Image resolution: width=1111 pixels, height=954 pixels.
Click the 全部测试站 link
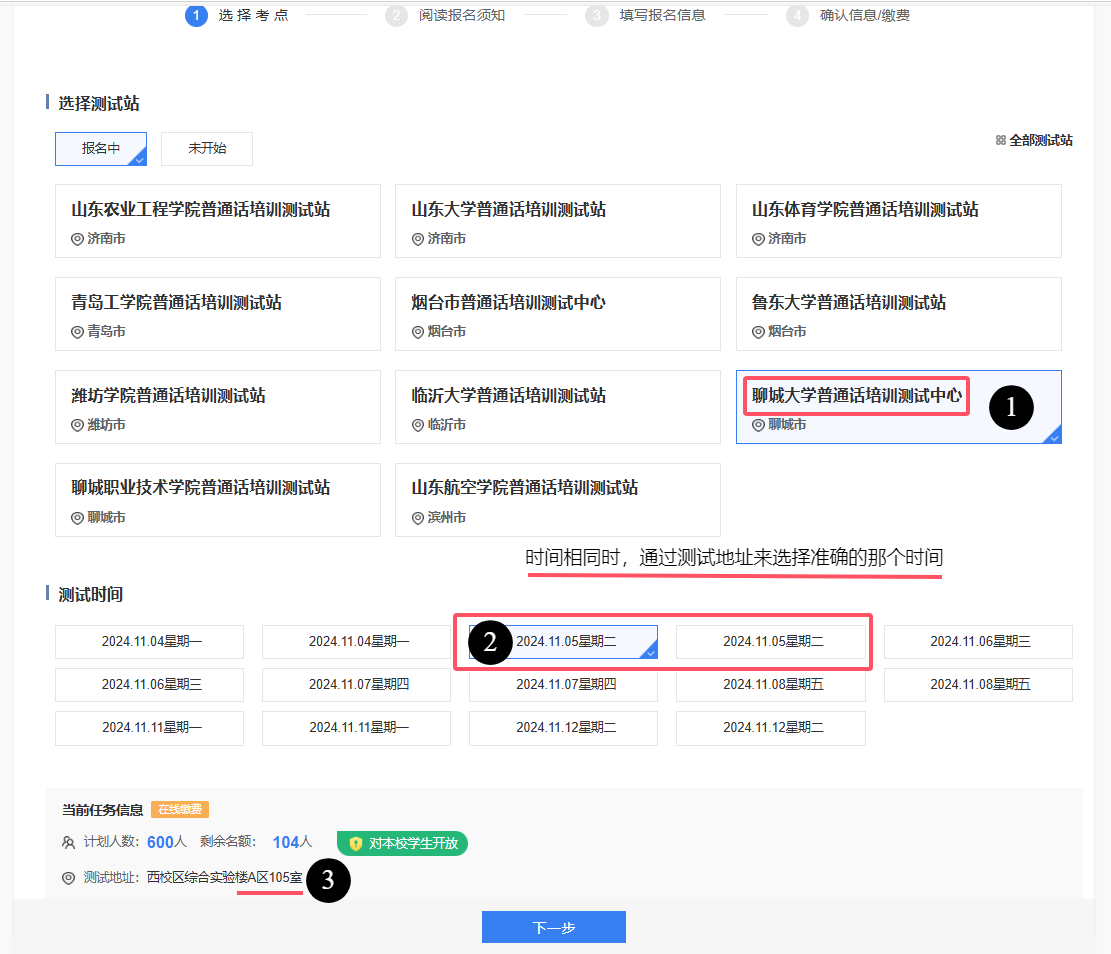(x=1040, y=141)
